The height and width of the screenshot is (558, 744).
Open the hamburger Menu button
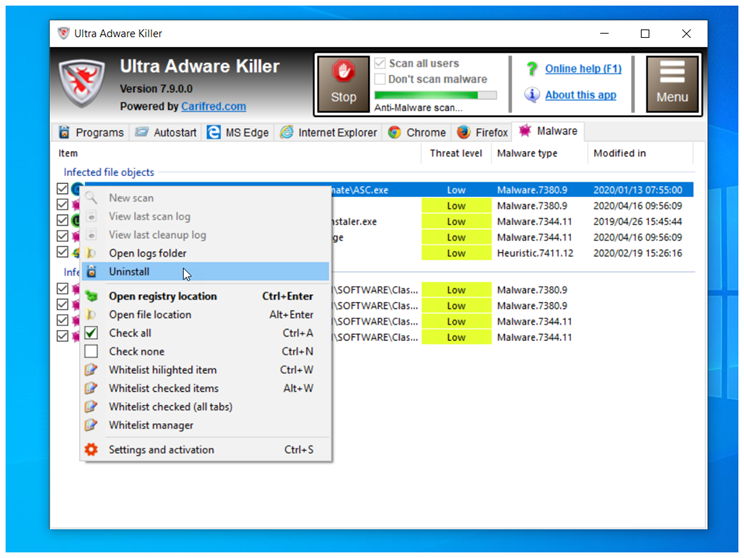pos(672,84)
